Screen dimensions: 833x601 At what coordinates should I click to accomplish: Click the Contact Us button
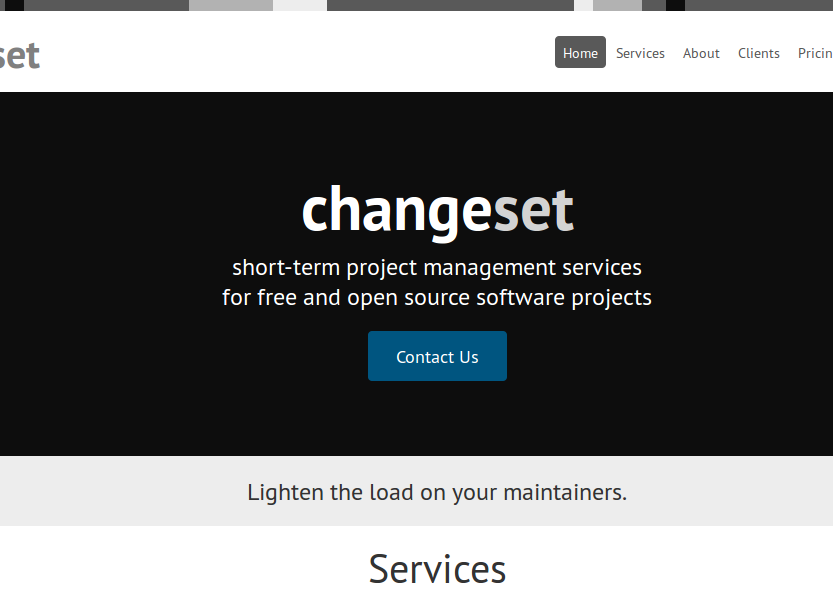tap(437, 356)
